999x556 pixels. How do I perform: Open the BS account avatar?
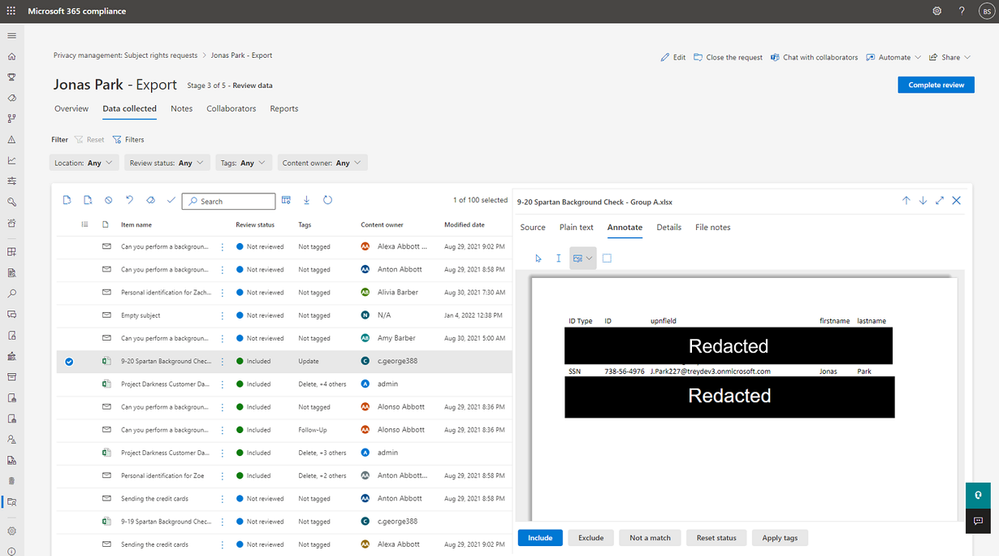pos(986,11)
